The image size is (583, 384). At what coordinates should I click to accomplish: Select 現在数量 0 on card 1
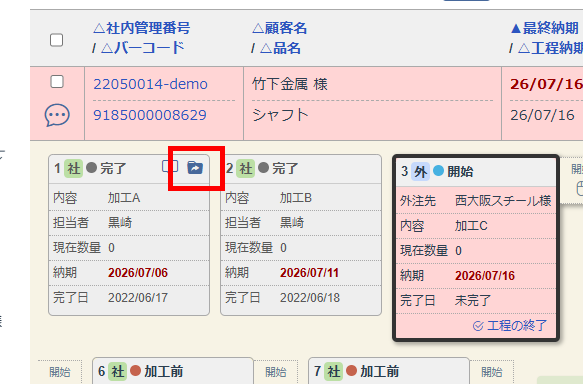click(x=111, y=248)
